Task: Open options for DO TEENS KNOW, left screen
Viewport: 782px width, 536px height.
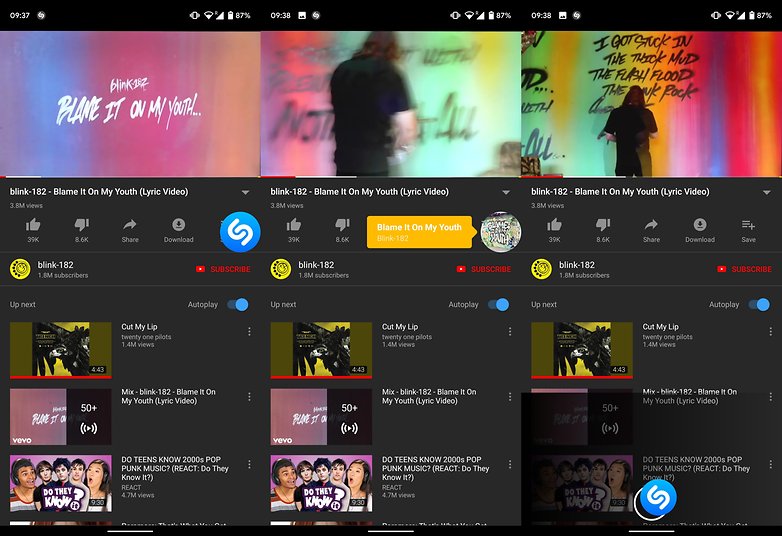Action: tap(249, 464)
